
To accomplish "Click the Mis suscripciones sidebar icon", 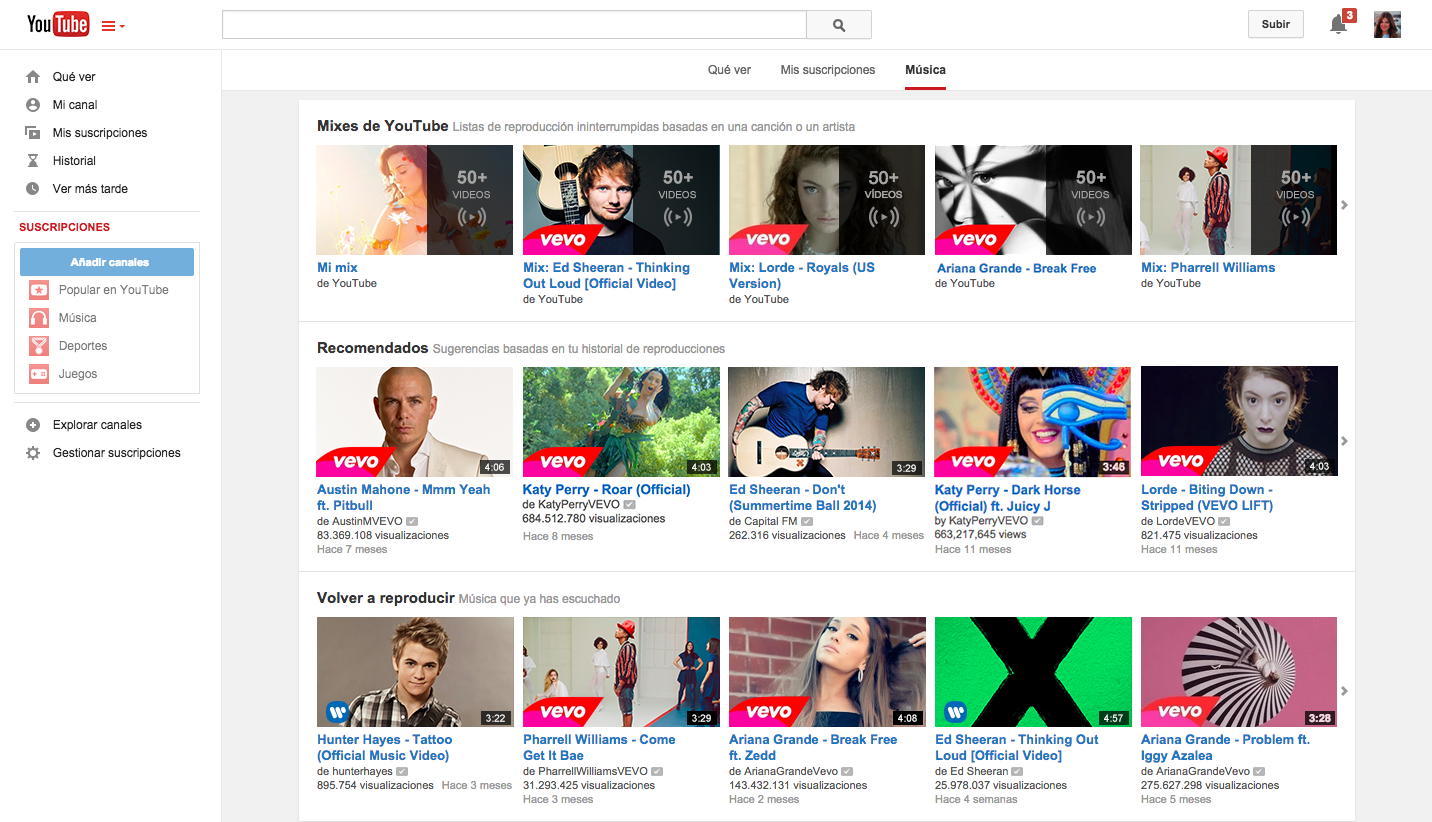I will coord(33,133).
